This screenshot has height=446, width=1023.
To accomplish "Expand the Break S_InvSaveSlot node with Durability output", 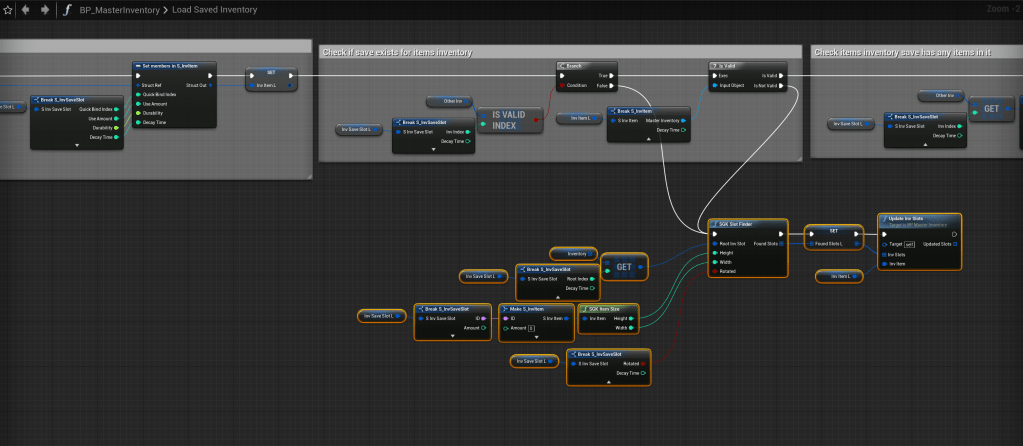I will coord(75,143).
